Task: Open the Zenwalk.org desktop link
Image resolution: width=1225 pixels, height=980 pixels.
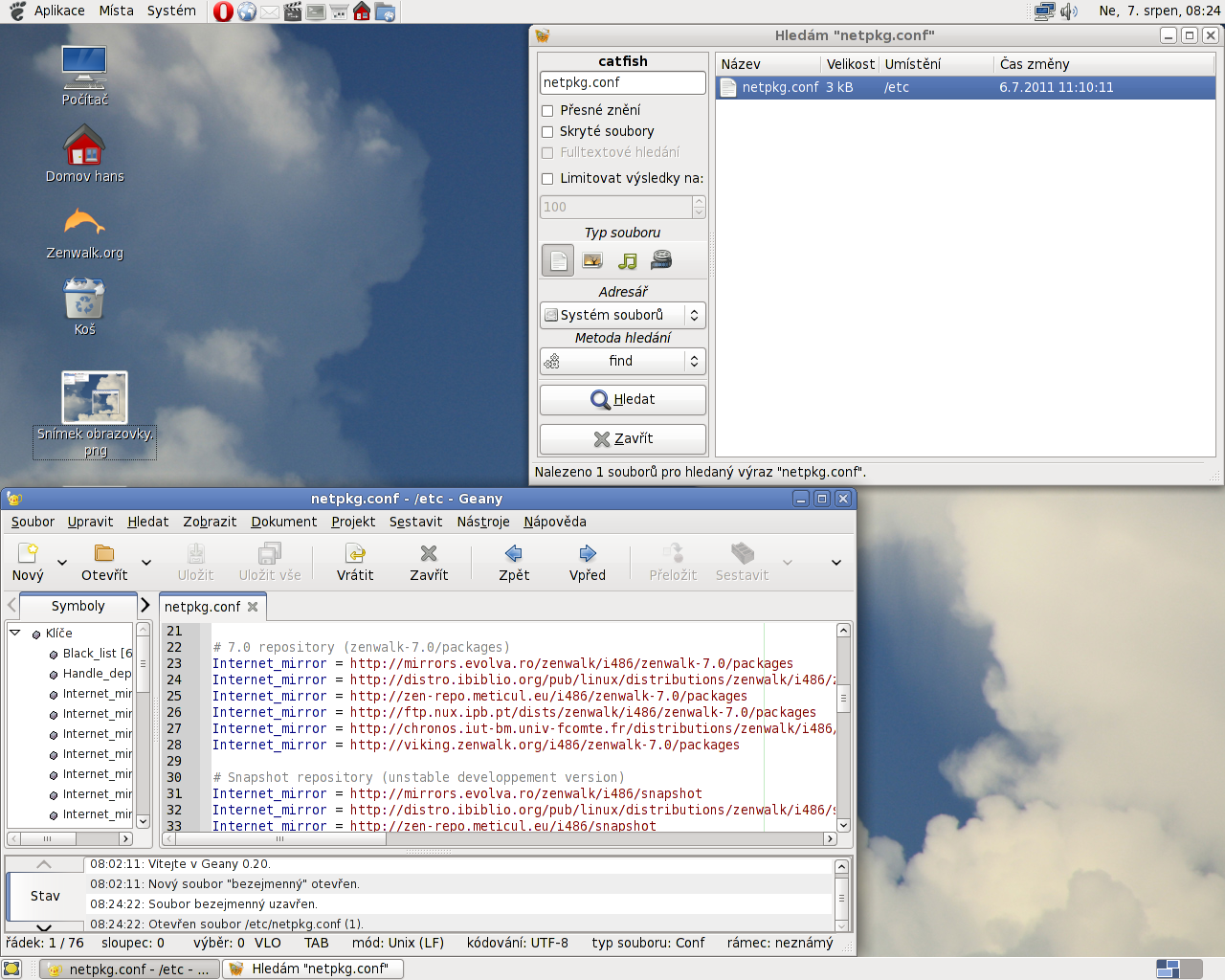Action: coord(84,231)
